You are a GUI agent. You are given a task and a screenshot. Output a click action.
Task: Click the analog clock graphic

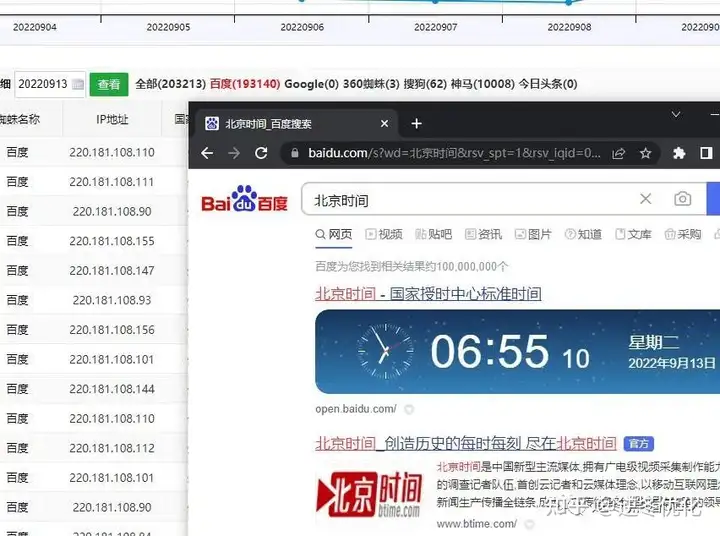coord(386,351)
